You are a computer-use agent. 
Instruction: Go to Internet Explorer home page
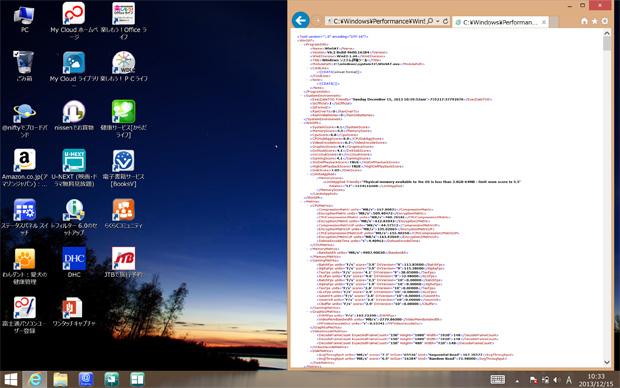[x=584, y=21]
